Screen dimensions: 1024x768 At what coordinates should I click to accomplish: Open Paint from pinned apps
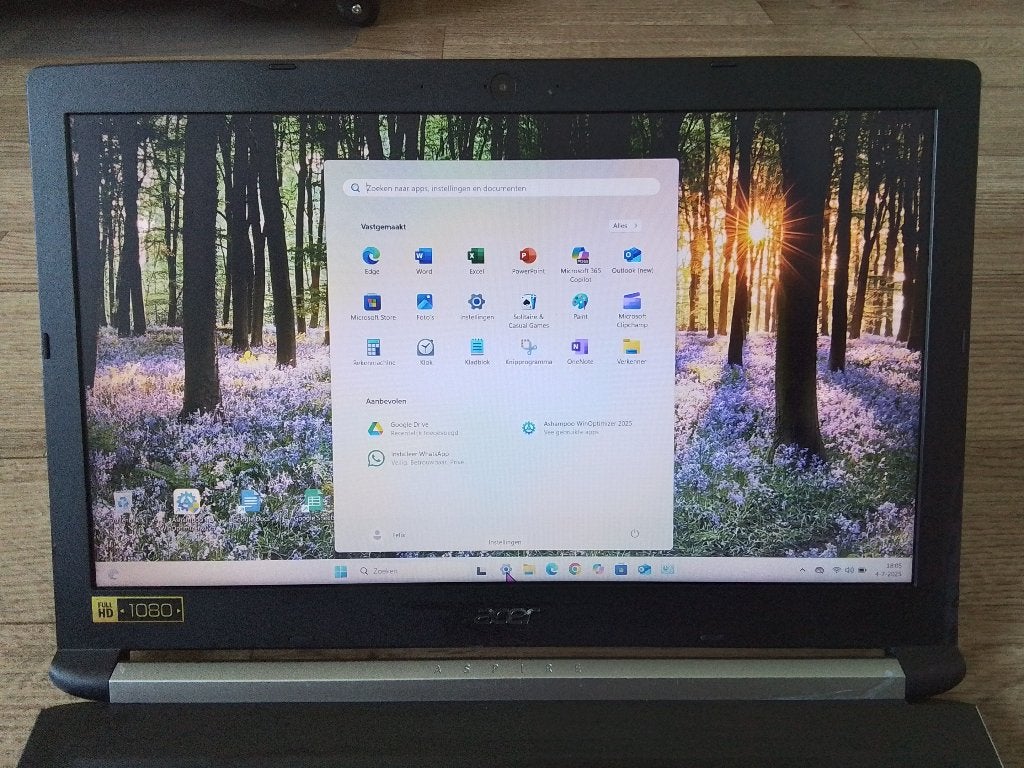(580, 306)
